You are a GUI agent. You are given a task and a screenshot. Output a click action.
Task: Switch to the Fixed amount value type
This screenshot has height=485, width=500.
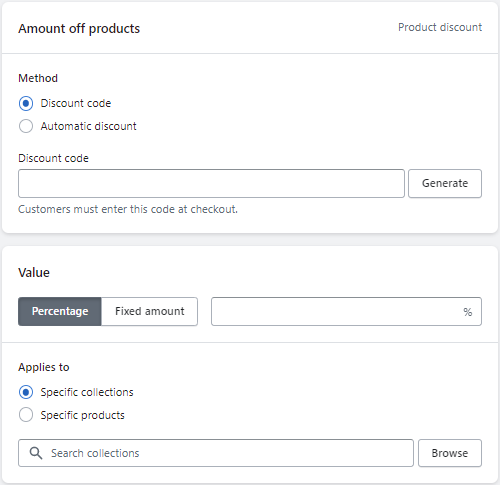point(150,311)
